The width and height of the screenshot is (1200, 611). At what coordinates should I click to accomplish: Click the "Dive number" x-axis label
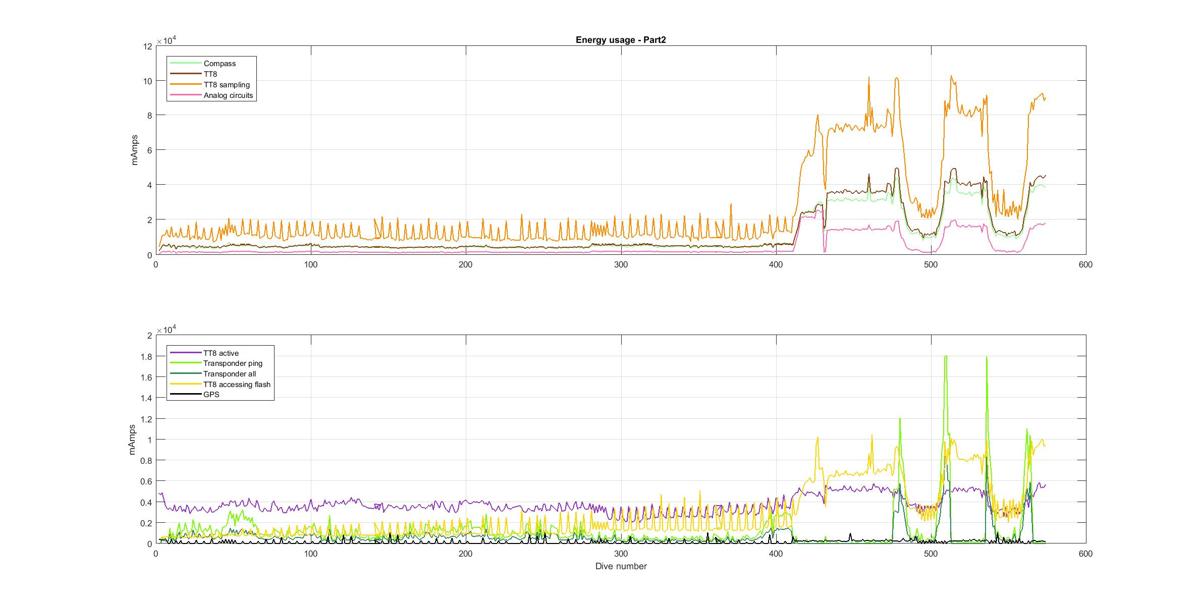point(620,567)
